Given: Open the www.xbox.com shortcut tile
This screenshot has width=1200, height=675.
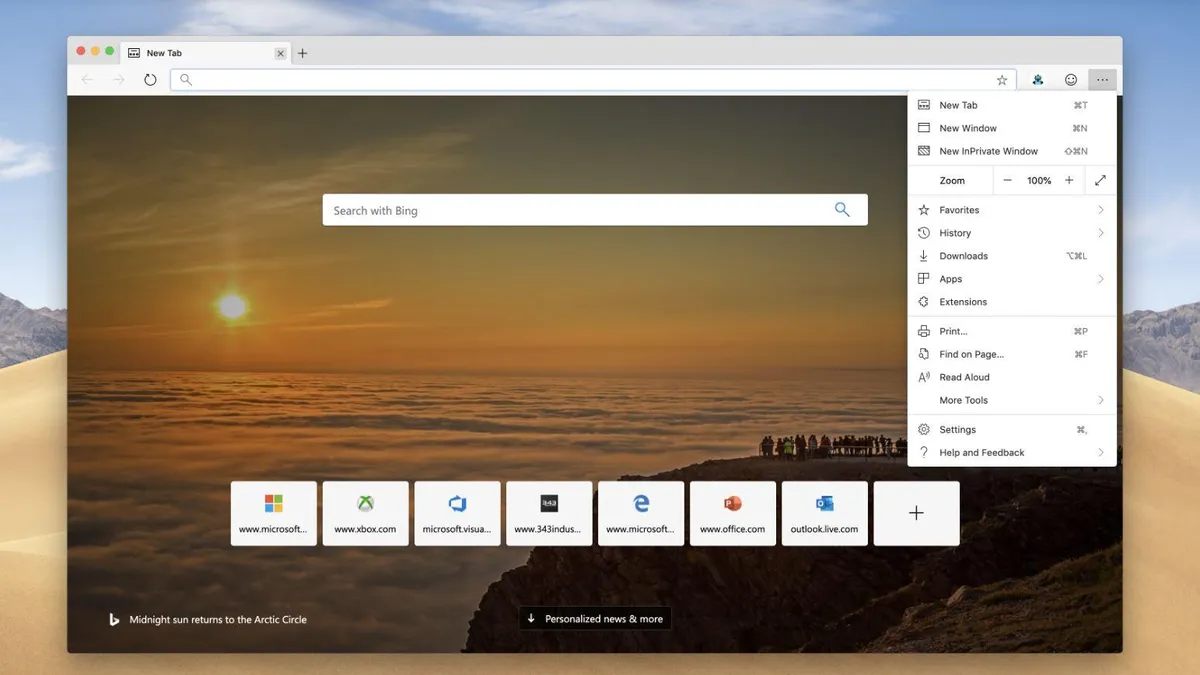Looking at the screenshot, I should 365,513.
